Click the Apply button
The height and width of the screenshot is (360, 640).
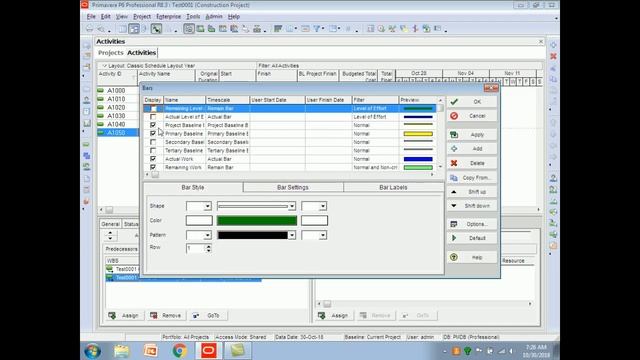point(472,134)
